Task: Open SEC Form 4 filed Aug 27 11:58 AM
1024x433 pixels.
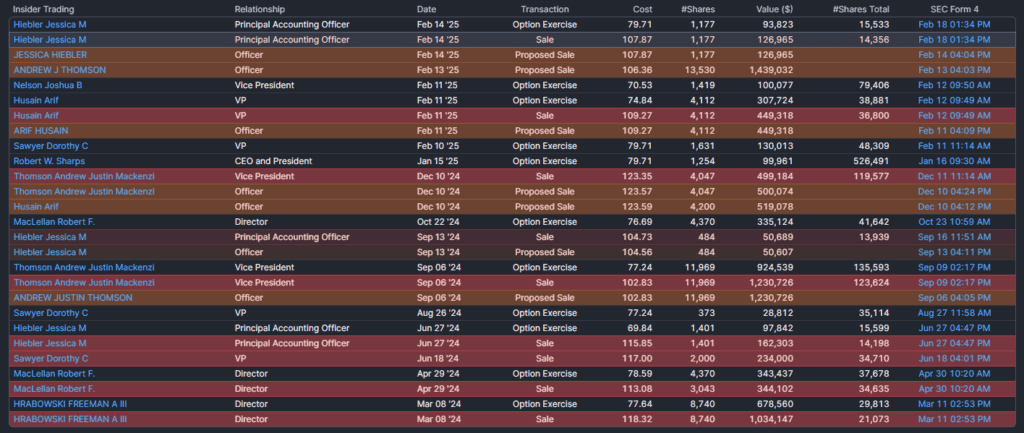Action: (x=954, y=312)
